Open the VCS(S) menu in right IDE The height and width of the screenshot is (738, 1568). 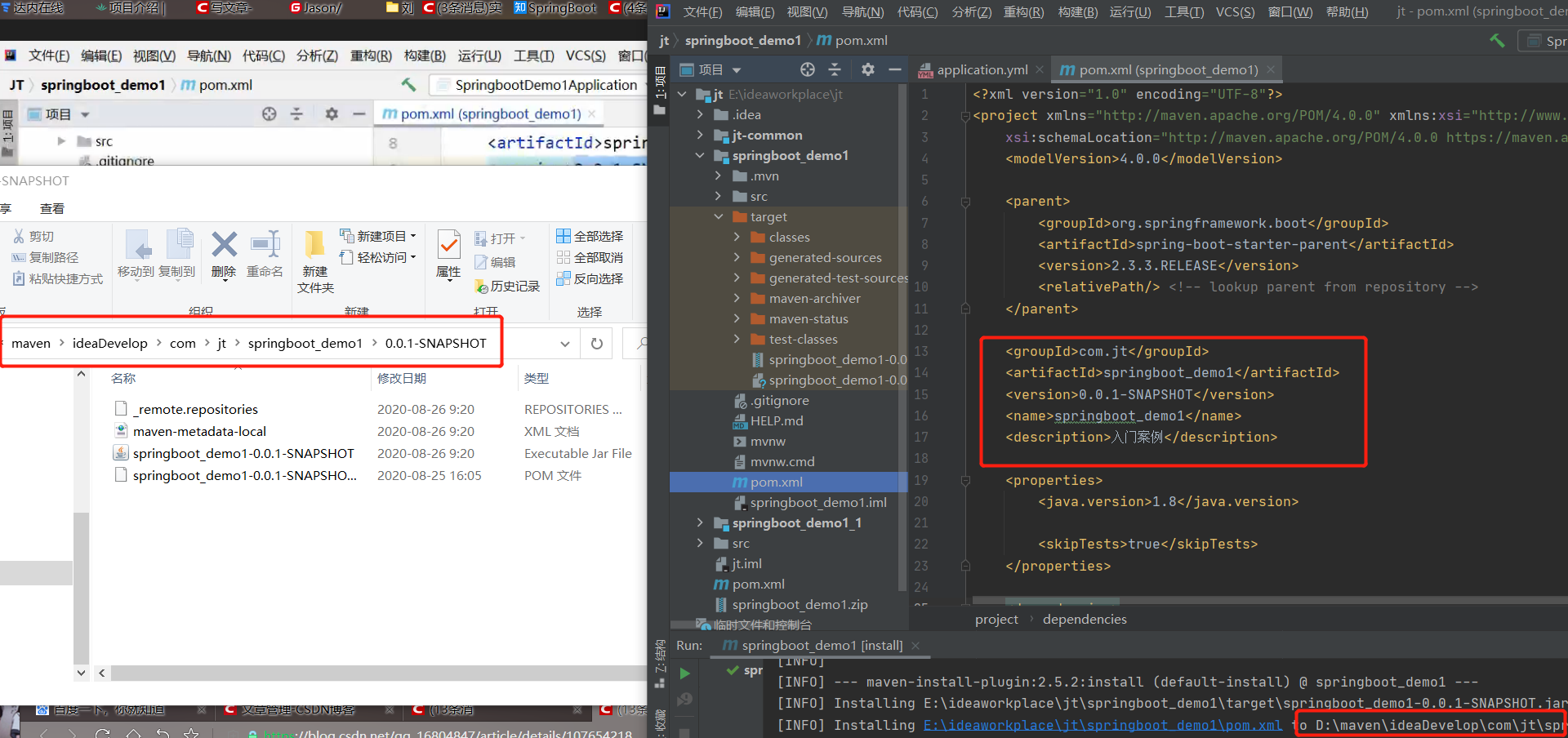coord(1235,11)
